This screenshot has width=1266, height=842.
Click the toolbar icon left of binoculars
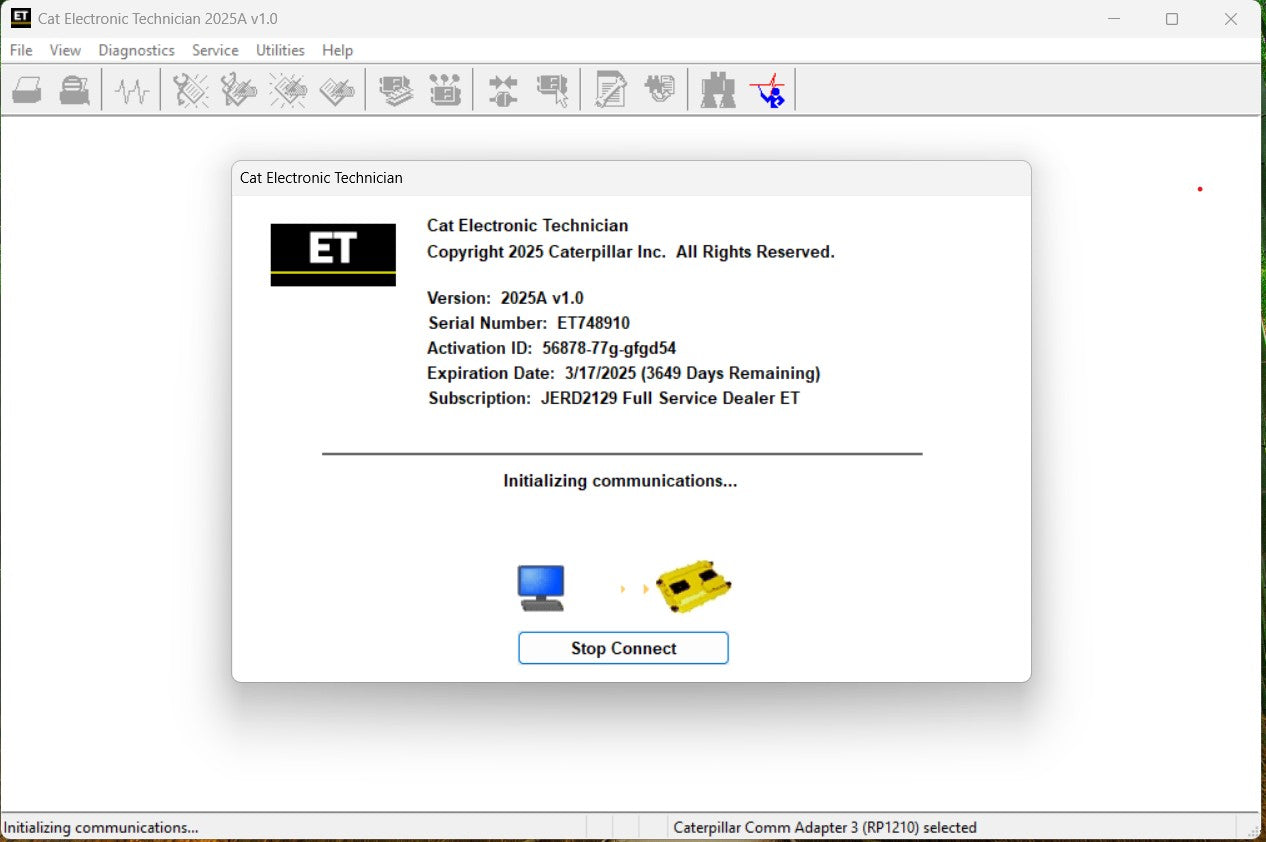click(660, 91)
